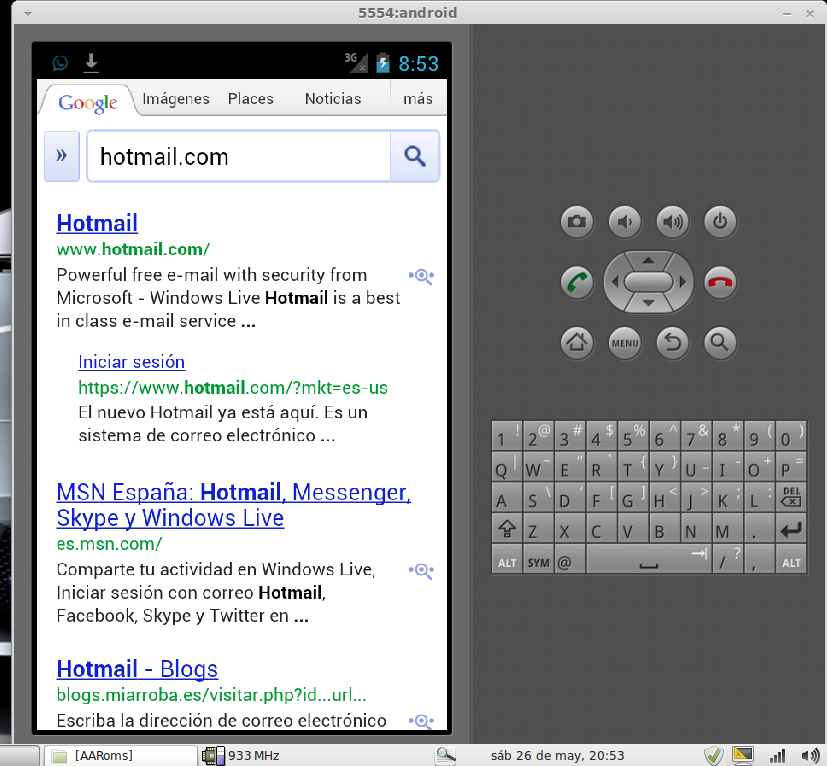
Task: Open the 'Iniciar sesión' sublink
Action: coord(131,362)
